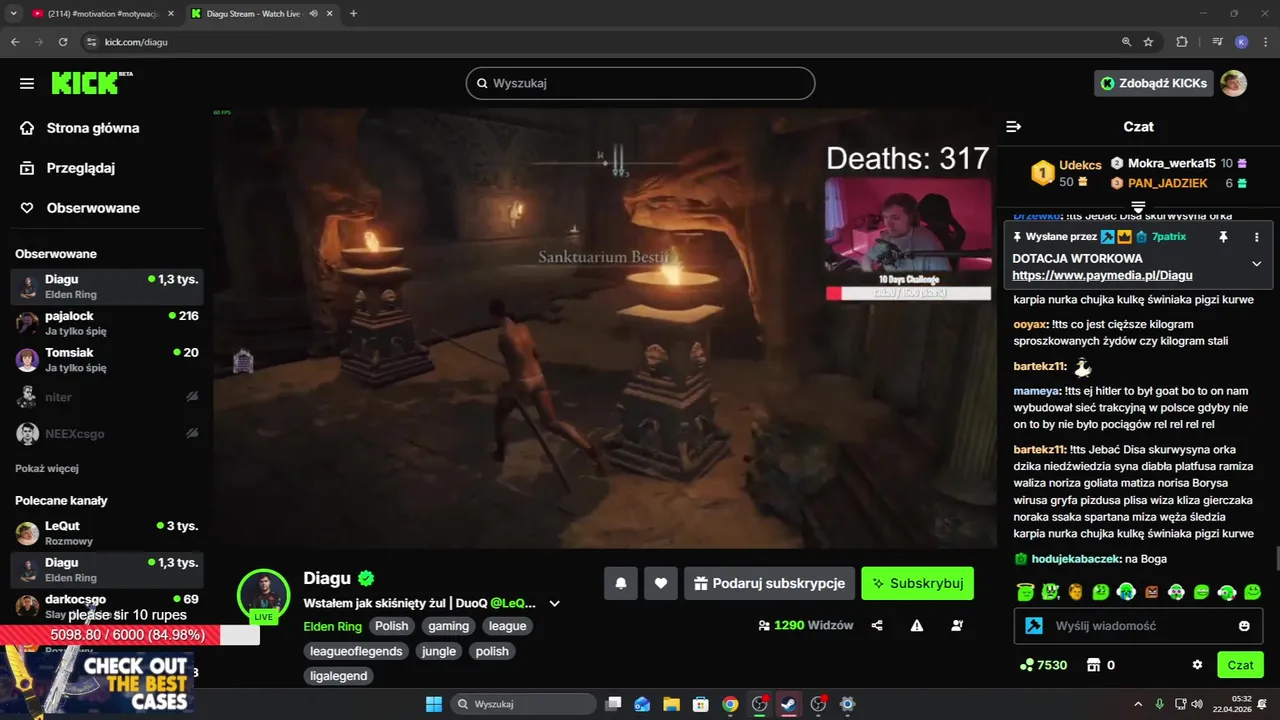Click the notification bell button on Diagu channel
Image resolution: width=1280 pixels, height=720 pixels.
tap(621, 583)
